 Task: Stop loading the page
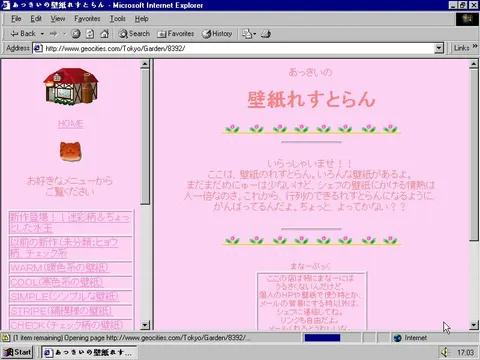76,34
